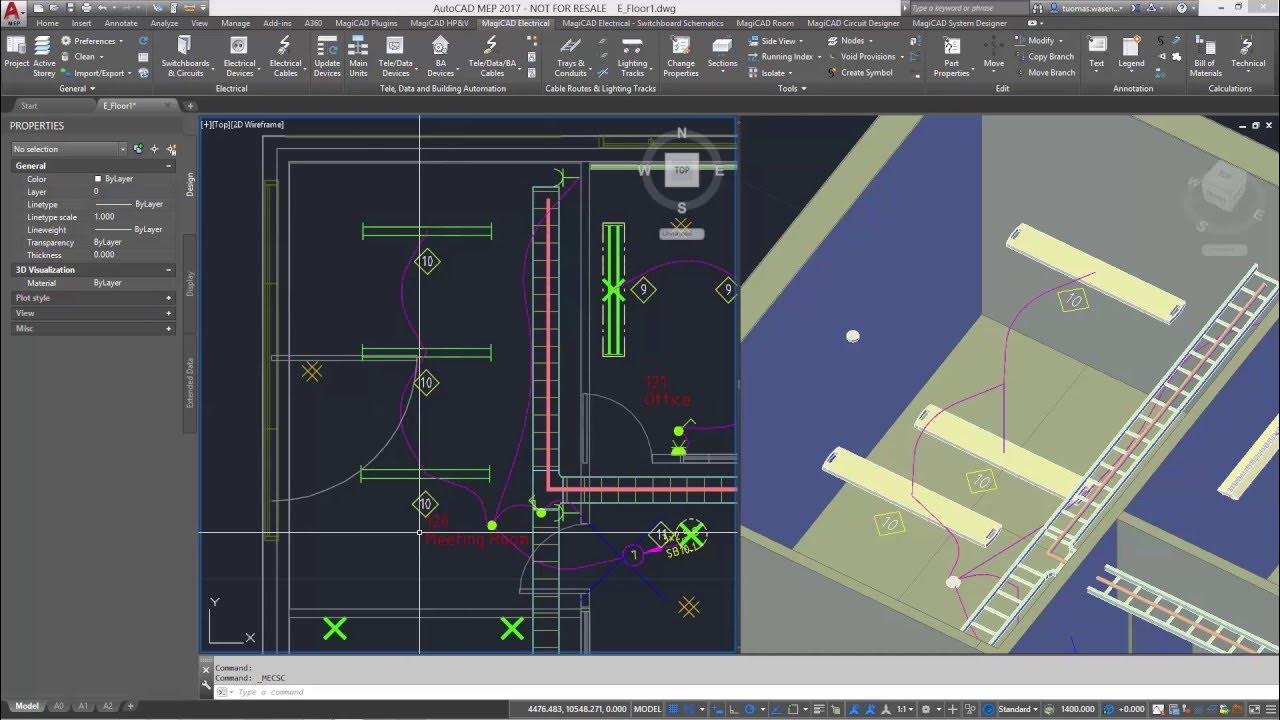
Task: Click the Part Properties icon
Action: point(951,56)
